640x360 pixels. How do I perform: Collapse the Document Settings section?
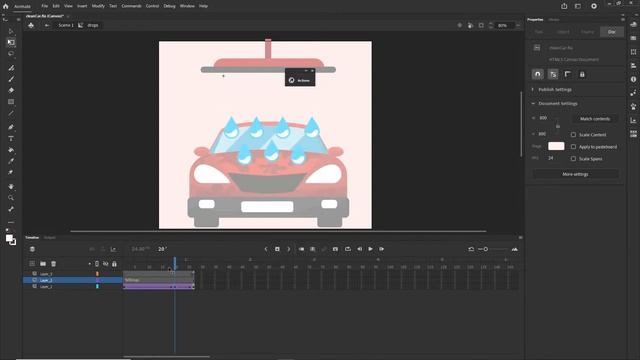point(533,104)
